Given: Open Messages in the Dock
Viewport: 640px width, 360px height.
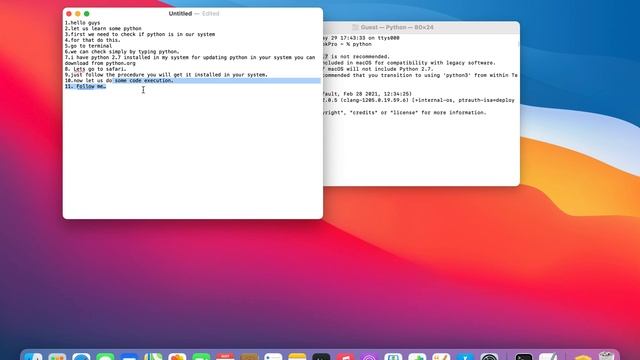Looking at the screenshot, I should 105,357.
